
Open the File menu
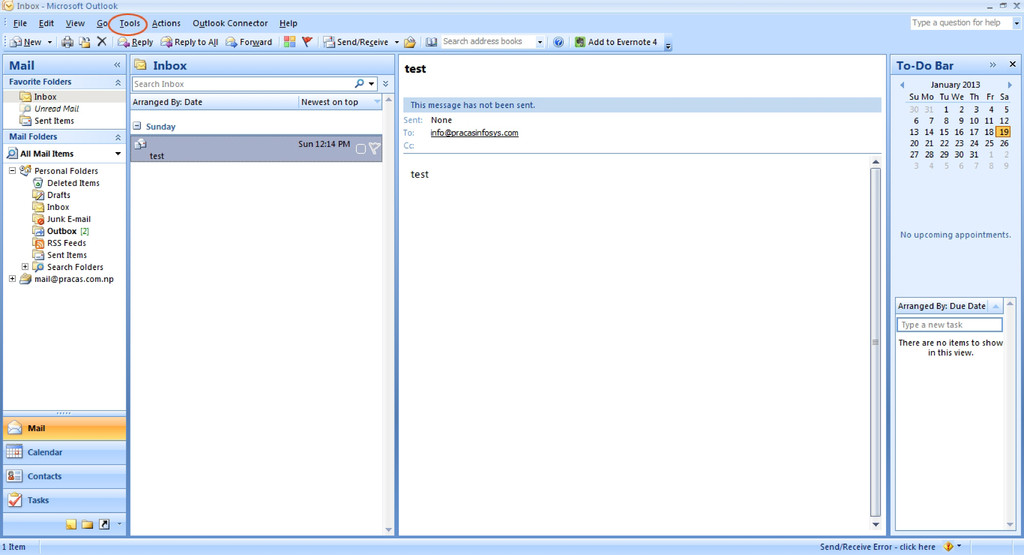pos(20,23)
